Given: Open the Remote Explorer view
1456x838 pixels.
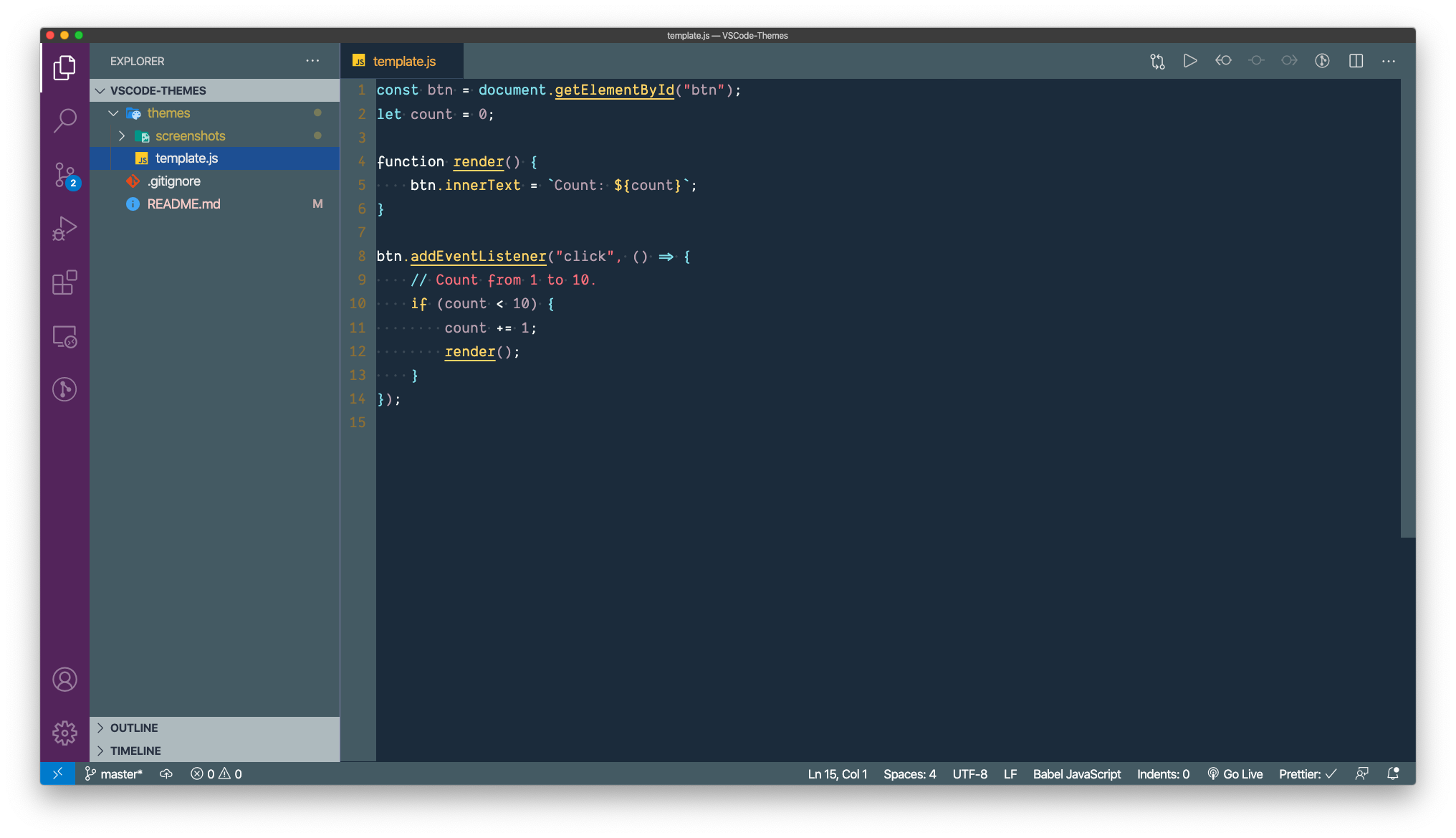Looking at the screenshot, I should 64,336.
